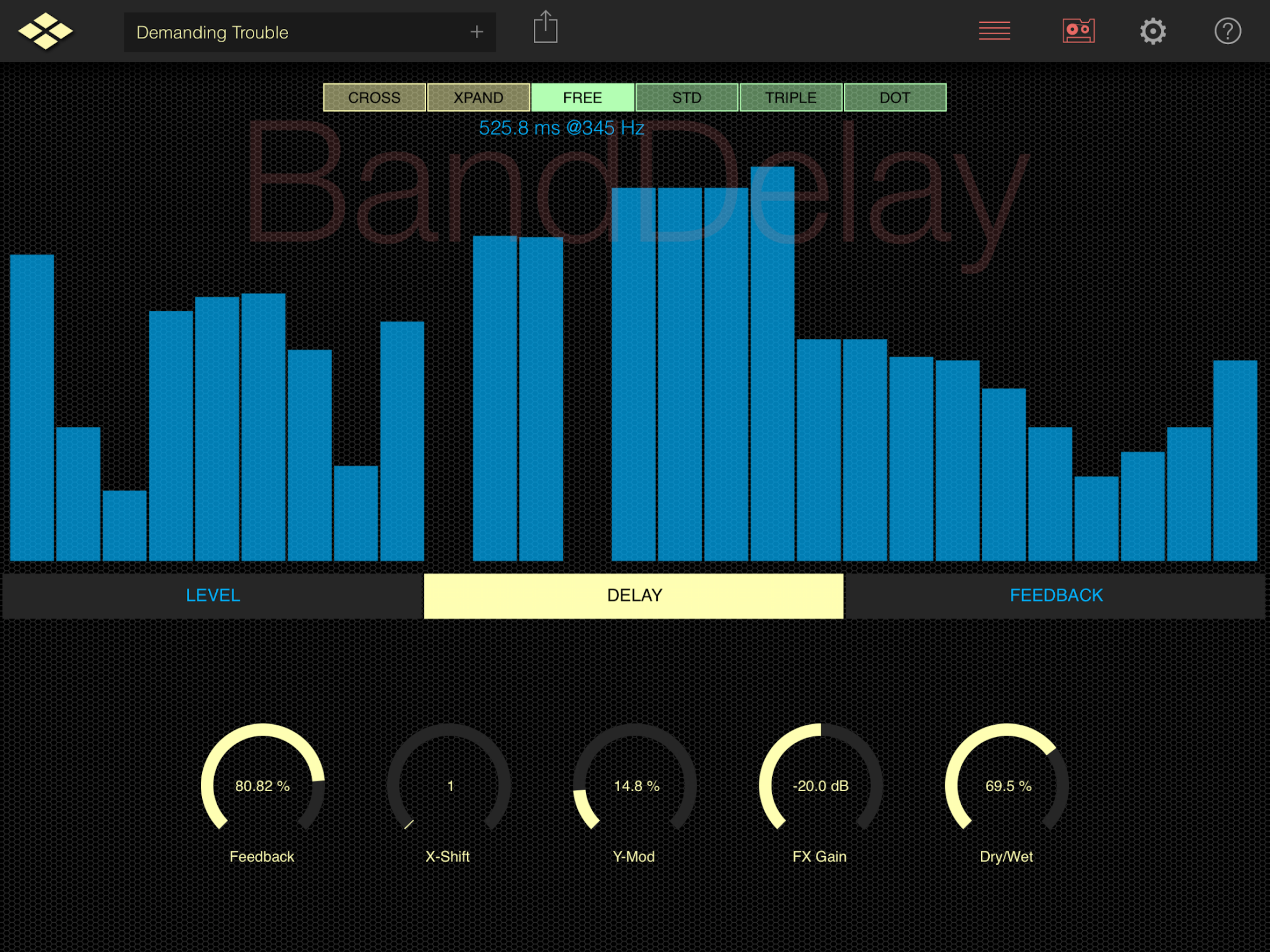Image resolution: width=1270 pixels, height=952 pixels.
Task: Click the tallest blue delay band bar
Action: 772,363
